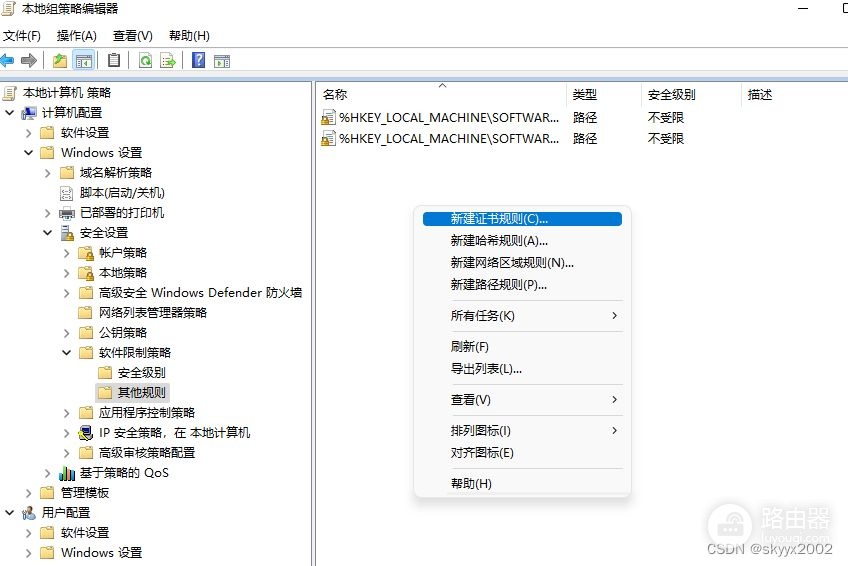Click the 已部署的打印机 printer icon
Screen dimensions: 848x566
(x=67, y=213)
